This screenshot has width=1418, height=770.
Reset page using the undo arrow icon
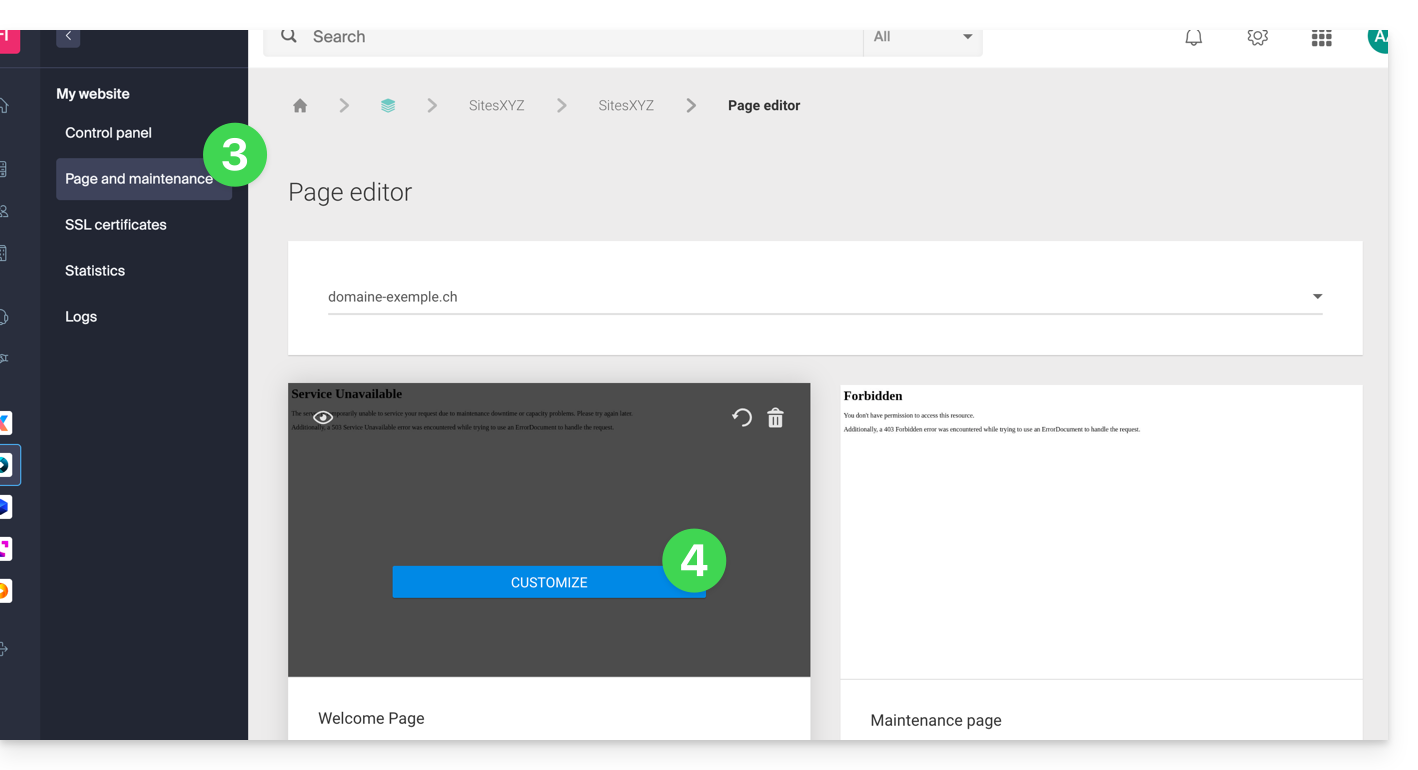click(x=741, y=418)
